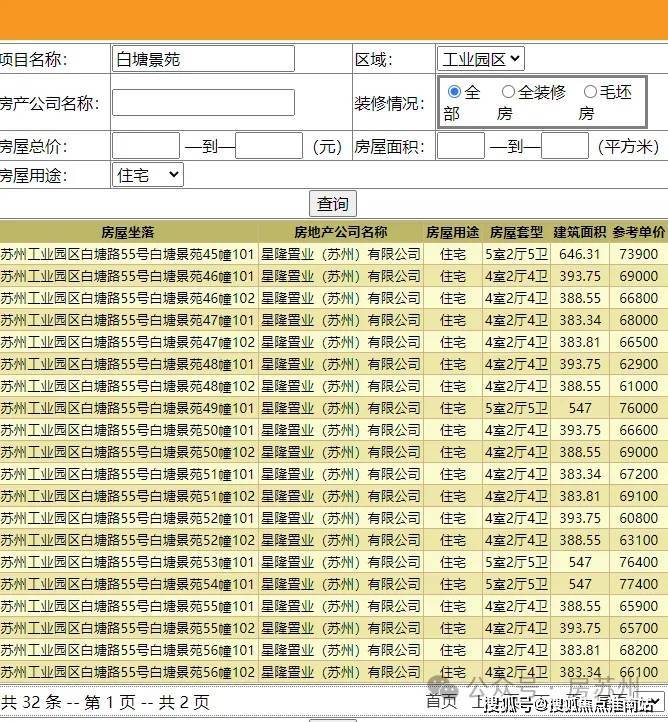Click the 66500 reference price cell
The height and width of the screenshot is (722, 668).
coord(639,342)
